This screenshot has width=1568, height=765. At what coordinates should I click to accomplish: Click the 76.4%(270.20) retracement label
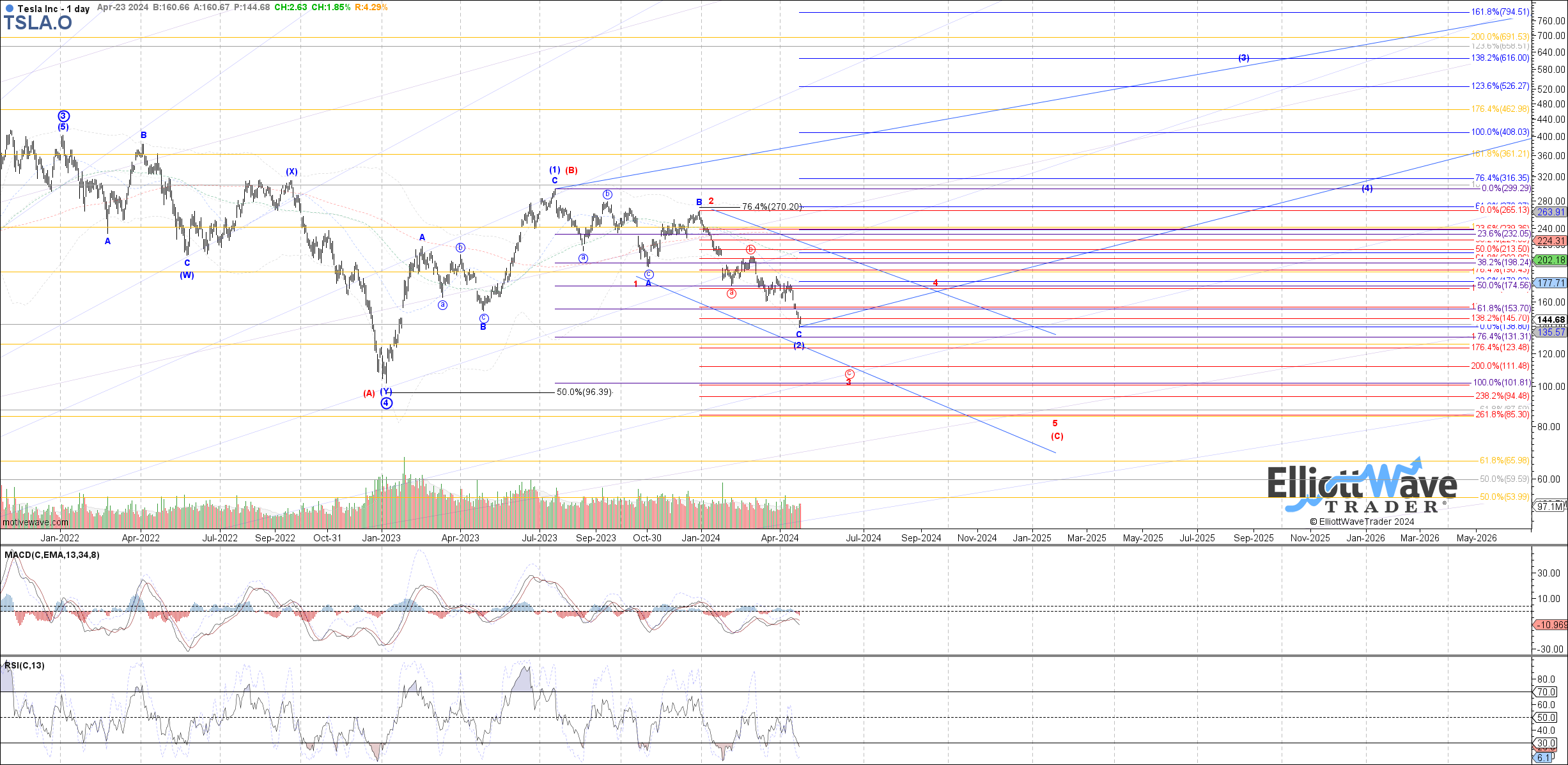click(x=772, y=207)
